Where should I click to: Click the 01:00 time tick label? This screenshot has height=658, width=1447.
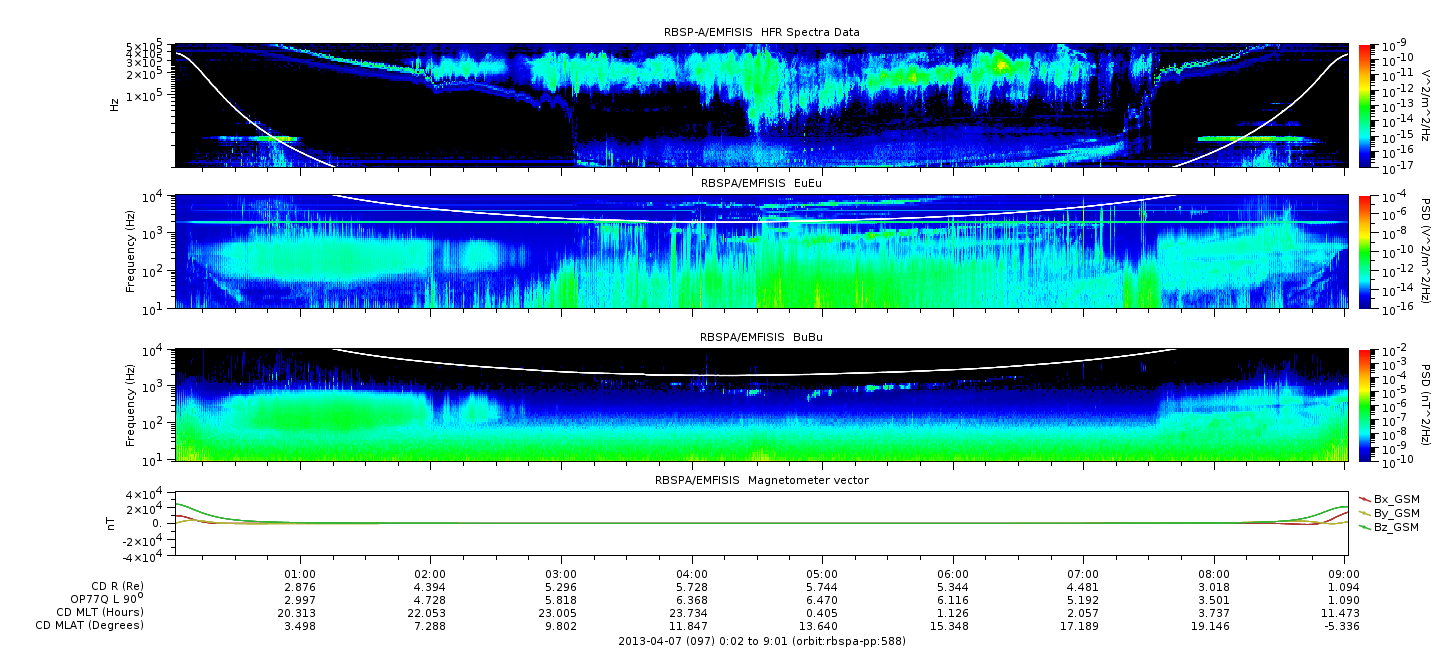click(300, 575)
